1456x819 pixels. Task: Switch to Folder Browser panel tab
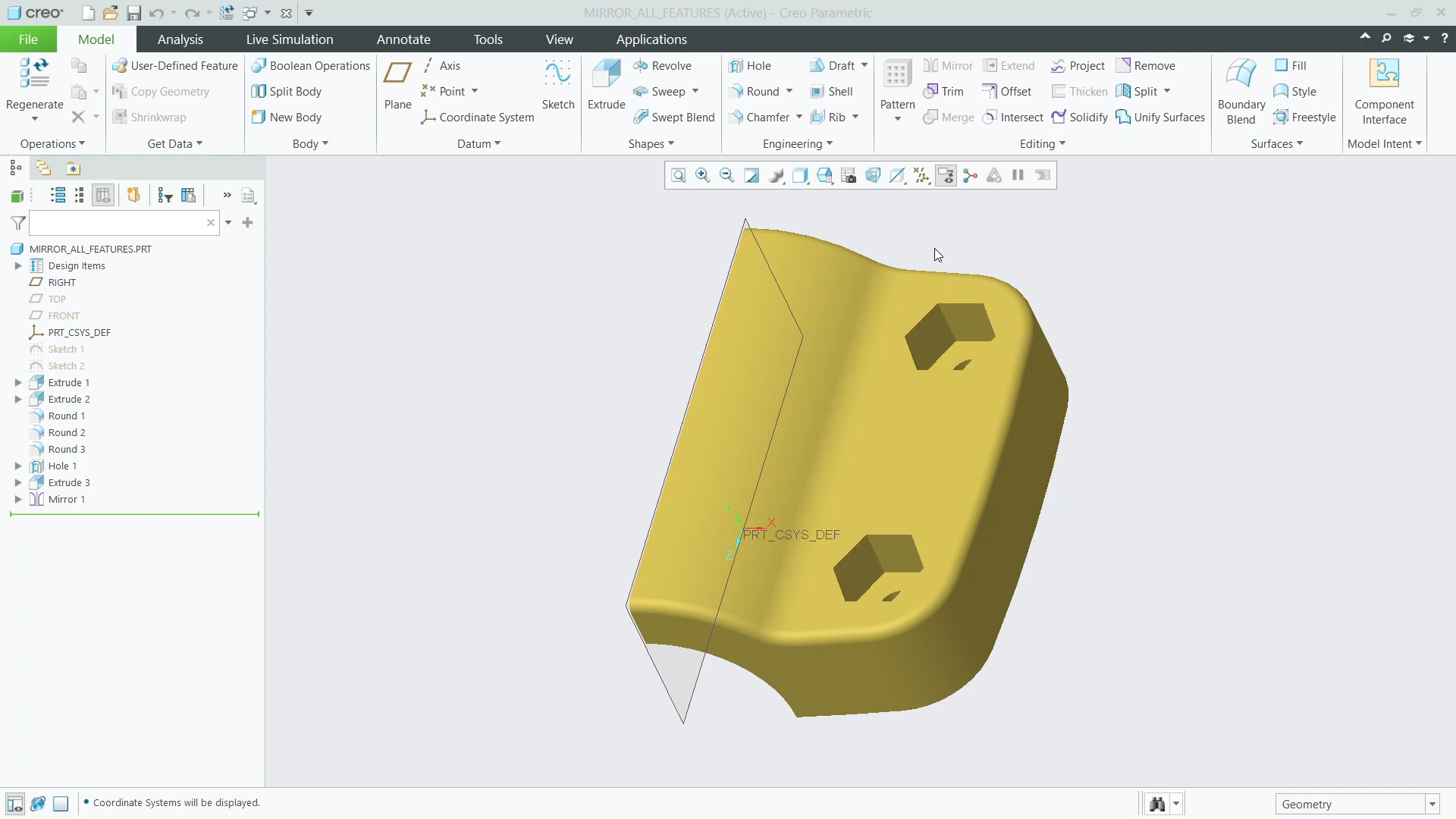pyautogui.click(x=43, y=168)
